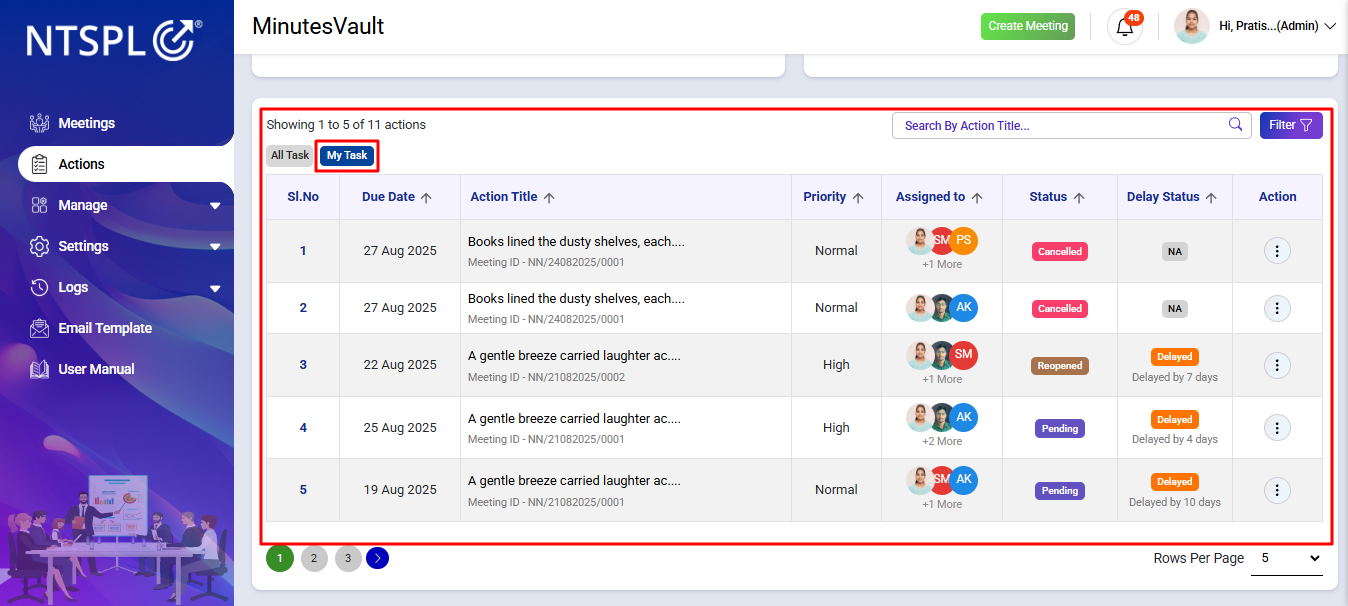The width and height of the screenshot is (1348, 606).
Task: Sort by Action Title arrow icon
Action: coord(549,198)
